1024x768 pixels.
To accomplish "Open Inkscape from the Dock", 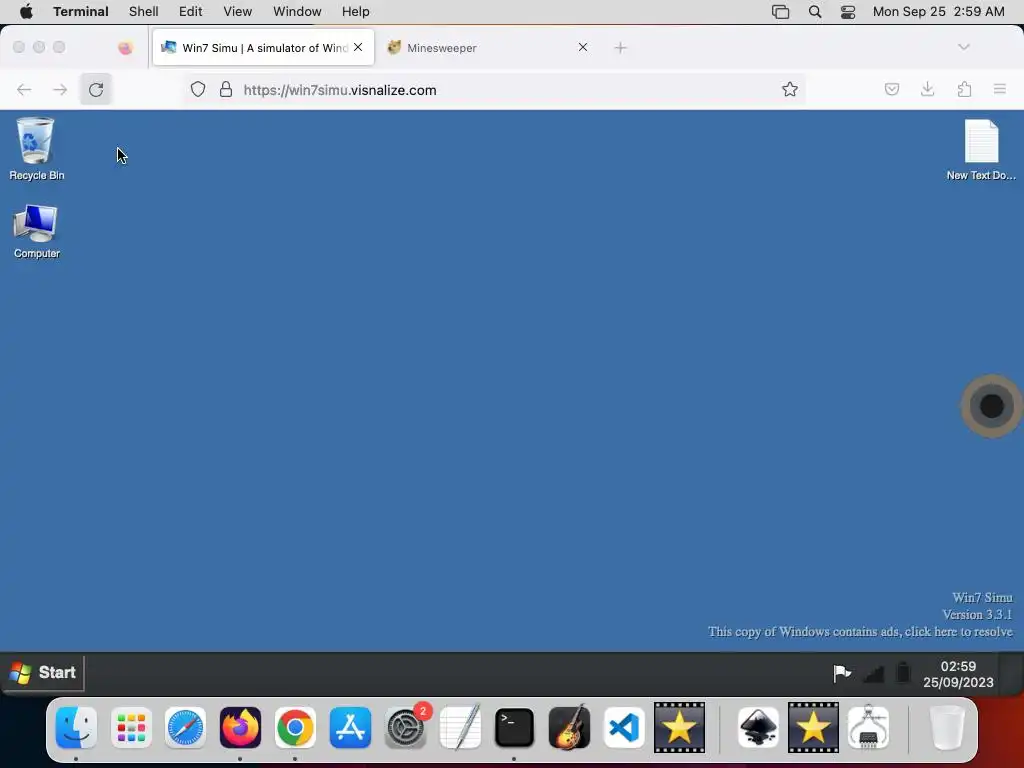I will coord(758,727).
